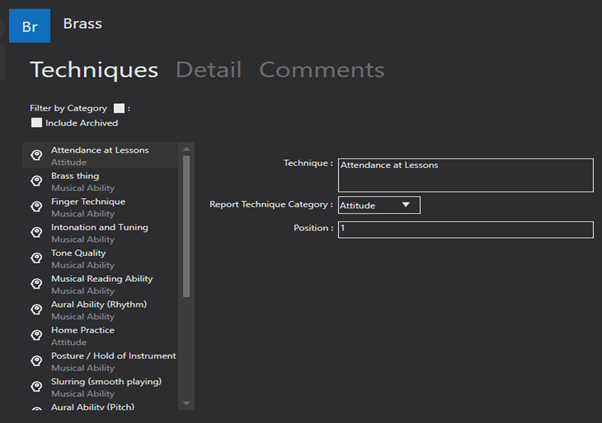Select the Slurring (smooth playing) technique
Image resolution: width=602 pixels, height=423 pixels.
click(100, 387)
